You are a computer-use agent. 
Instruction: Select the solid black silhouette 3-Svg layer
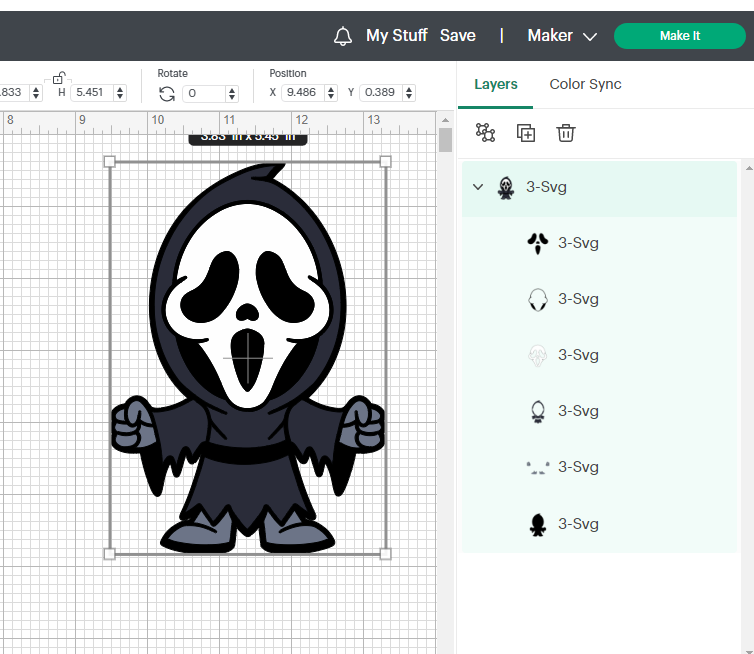599,524
